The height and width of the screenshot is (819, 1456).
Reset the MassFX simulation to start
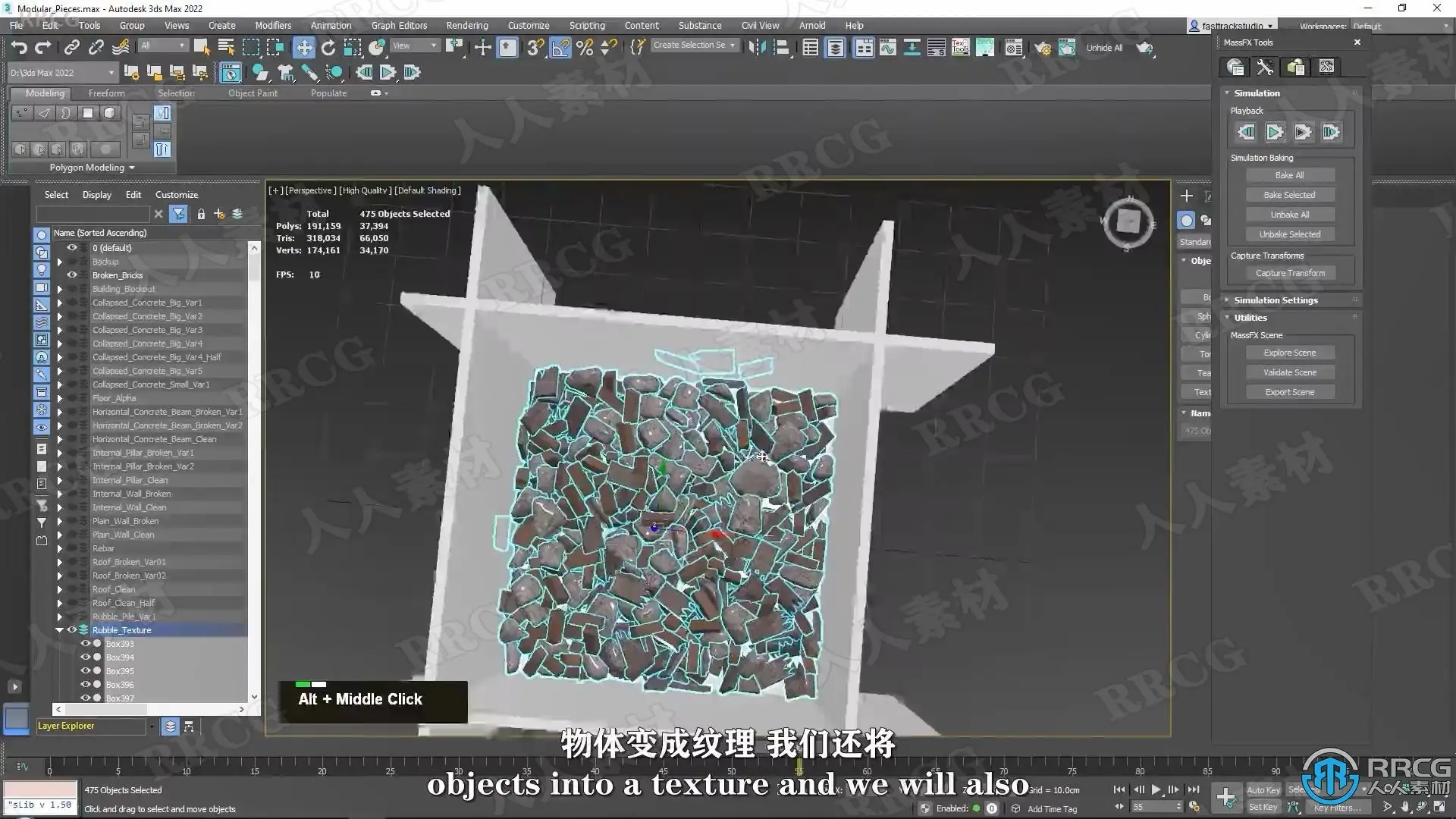(x=1246, y=133)
